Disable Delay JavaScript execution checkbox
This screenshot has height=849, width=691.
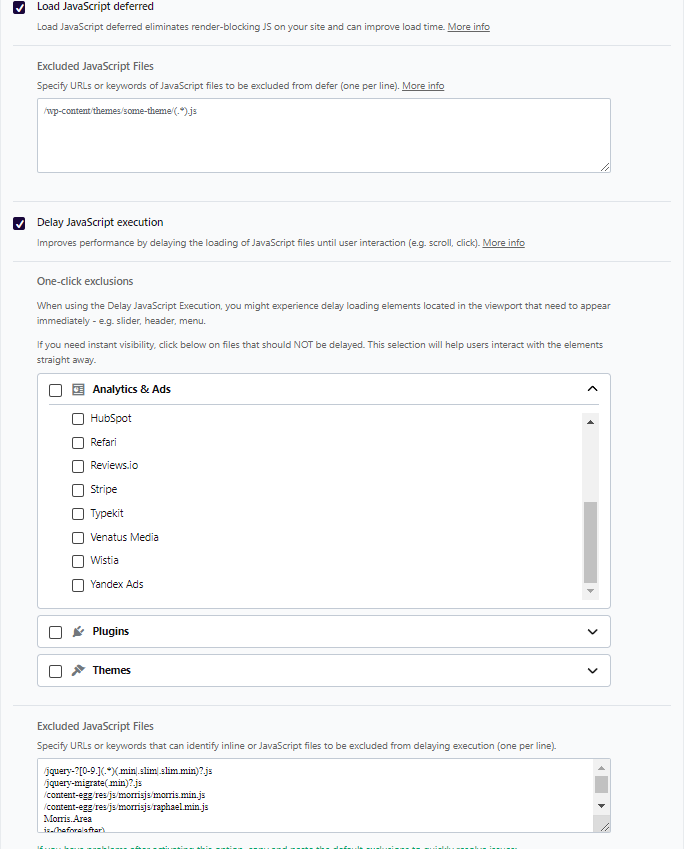(x=19, y=223)
